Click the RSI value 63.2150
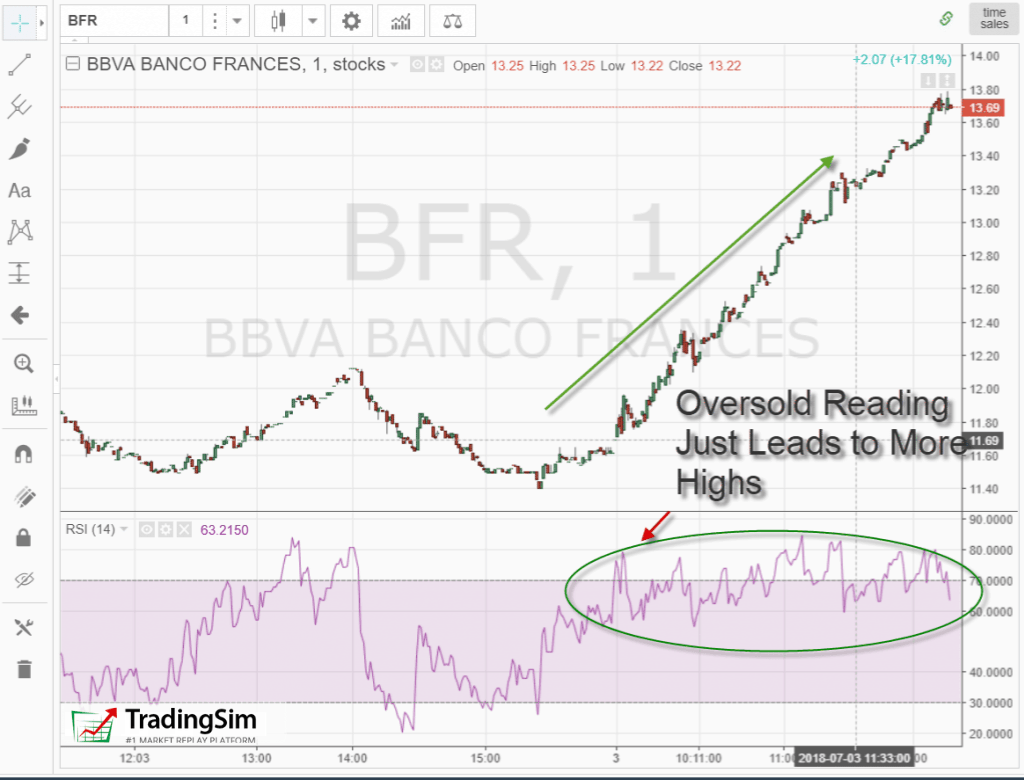 224,530
